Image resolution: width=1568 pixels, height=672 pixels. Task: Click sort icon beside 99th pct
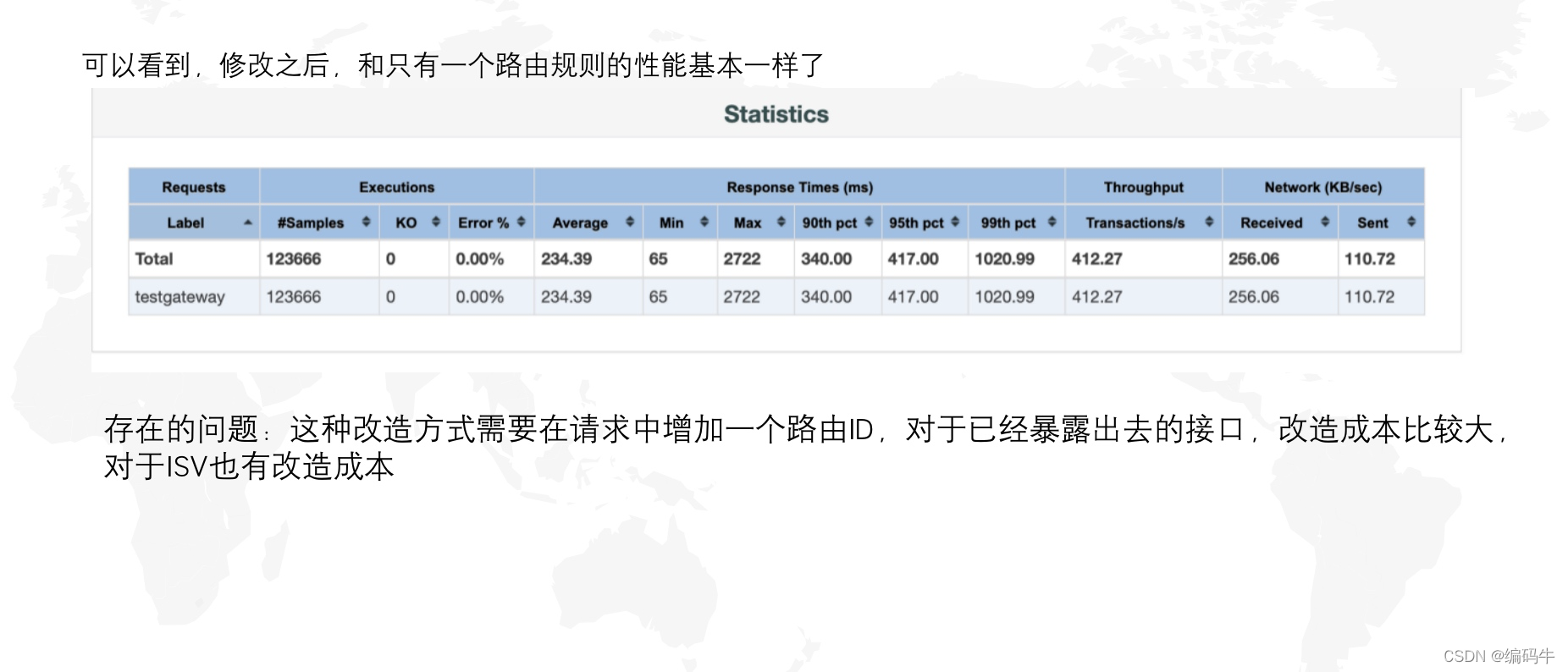click(x=1052, y=222)
